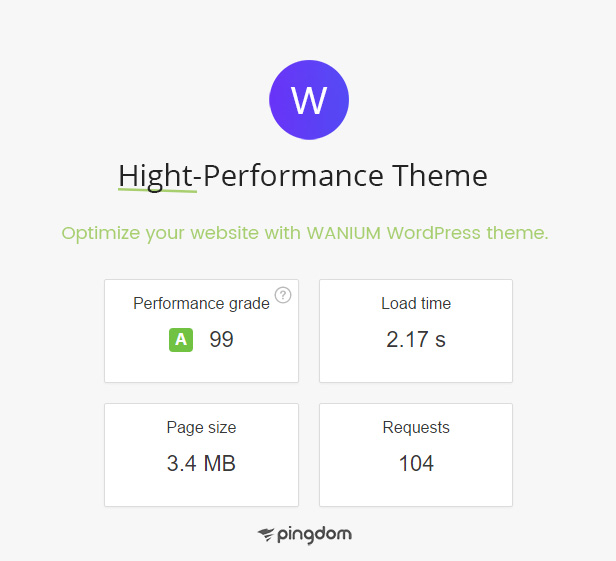Click the Performance grade label
This screenshot has height=561, width=616.
point(201,304)
